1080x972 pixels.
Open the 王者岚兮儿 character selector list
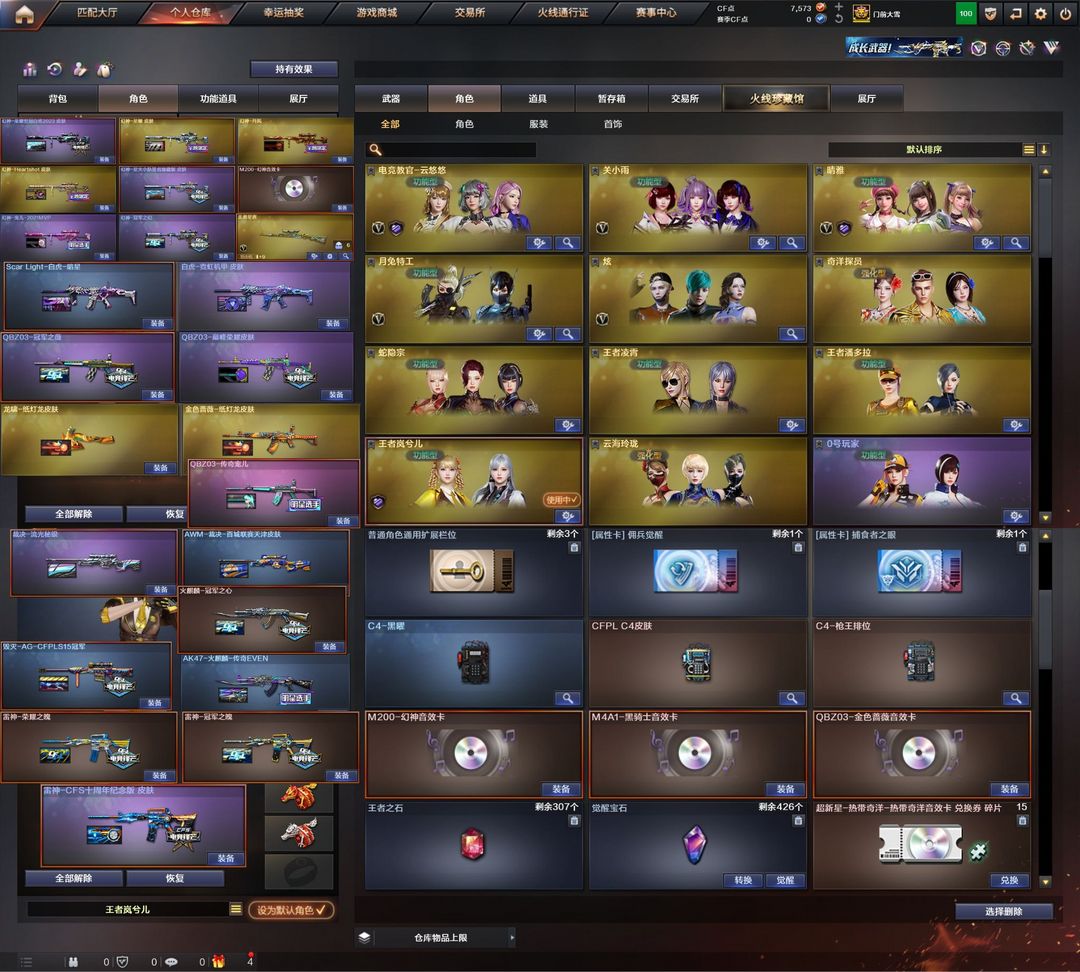[236, 909]
